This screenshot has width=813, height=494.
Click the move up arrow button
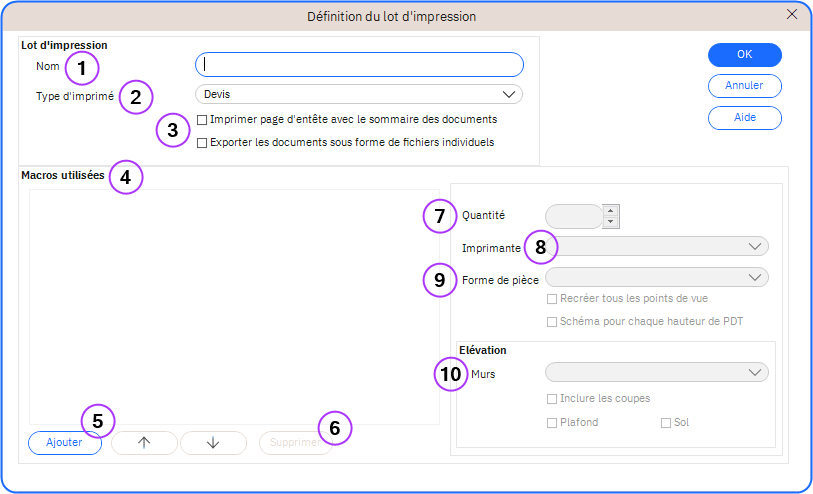tap(144, 443)
